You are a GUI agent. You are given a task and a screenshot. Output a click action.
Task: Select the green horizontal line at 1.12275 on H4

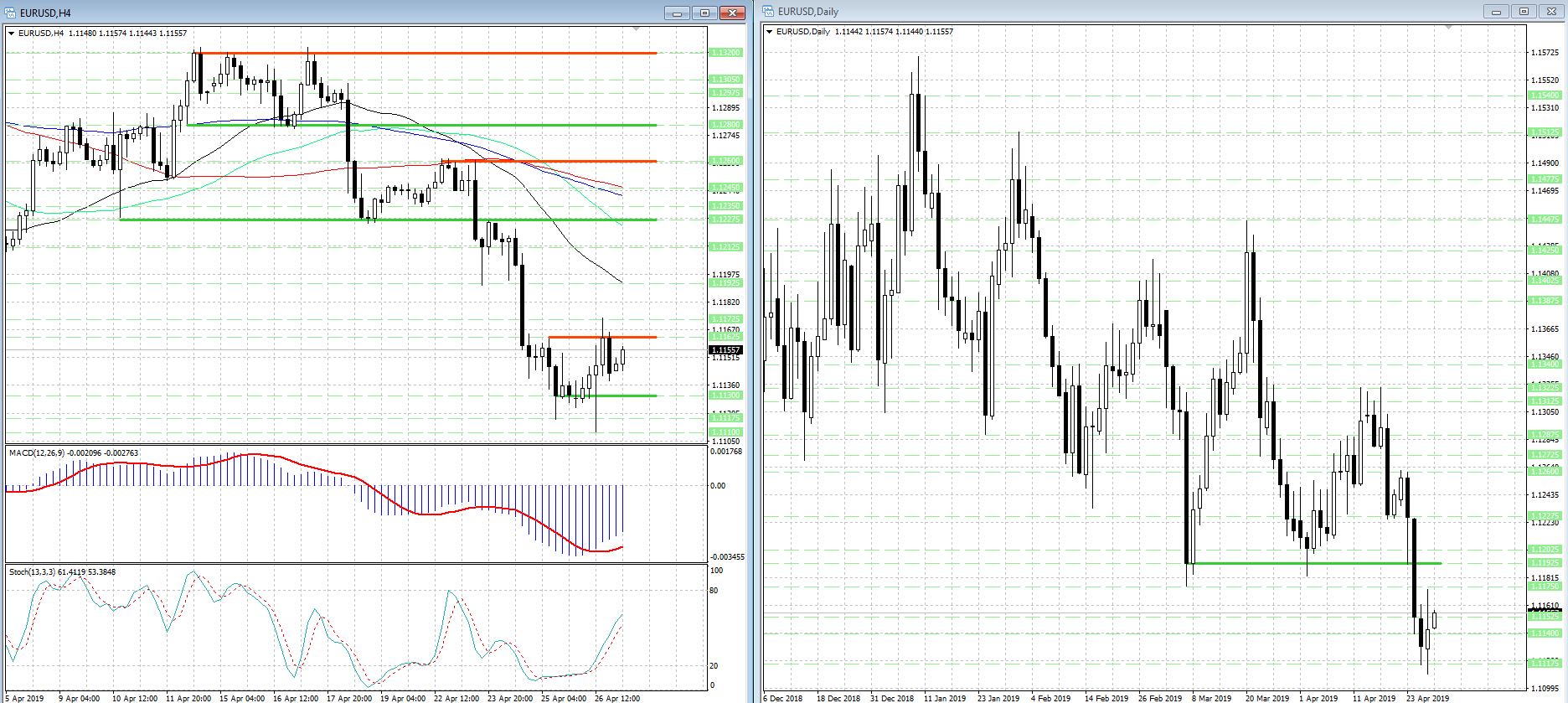pos(389,220)
